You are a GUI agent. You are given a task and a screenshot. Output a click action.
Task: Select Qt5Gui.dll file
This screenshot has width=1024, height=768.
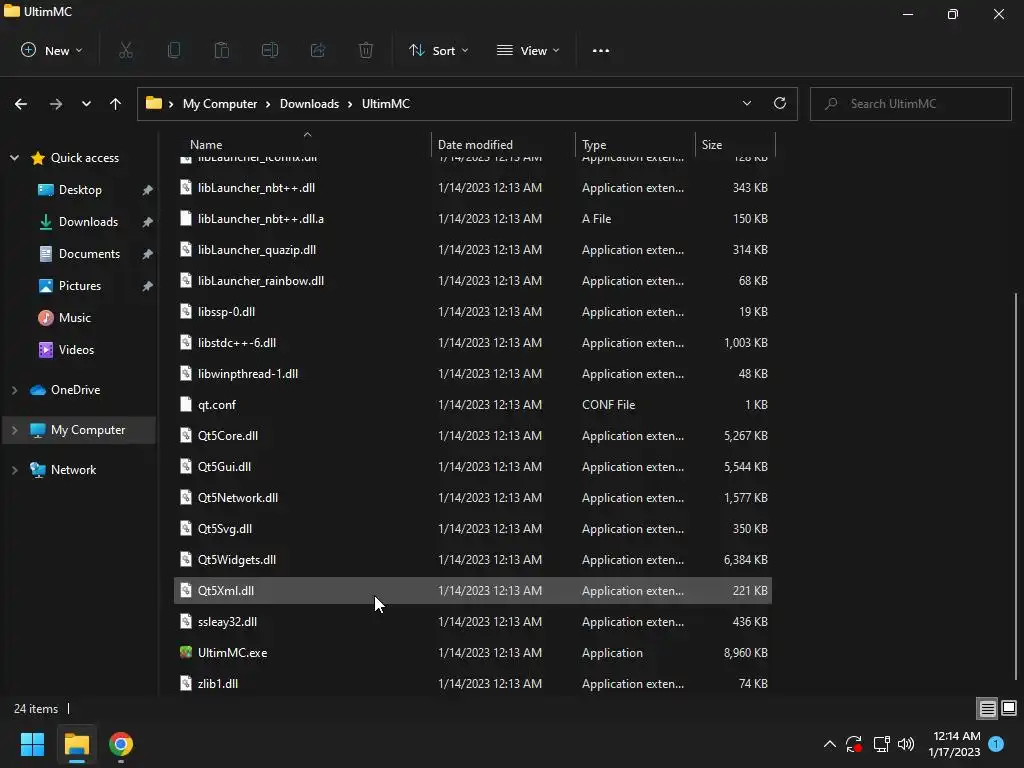point(473,467)
